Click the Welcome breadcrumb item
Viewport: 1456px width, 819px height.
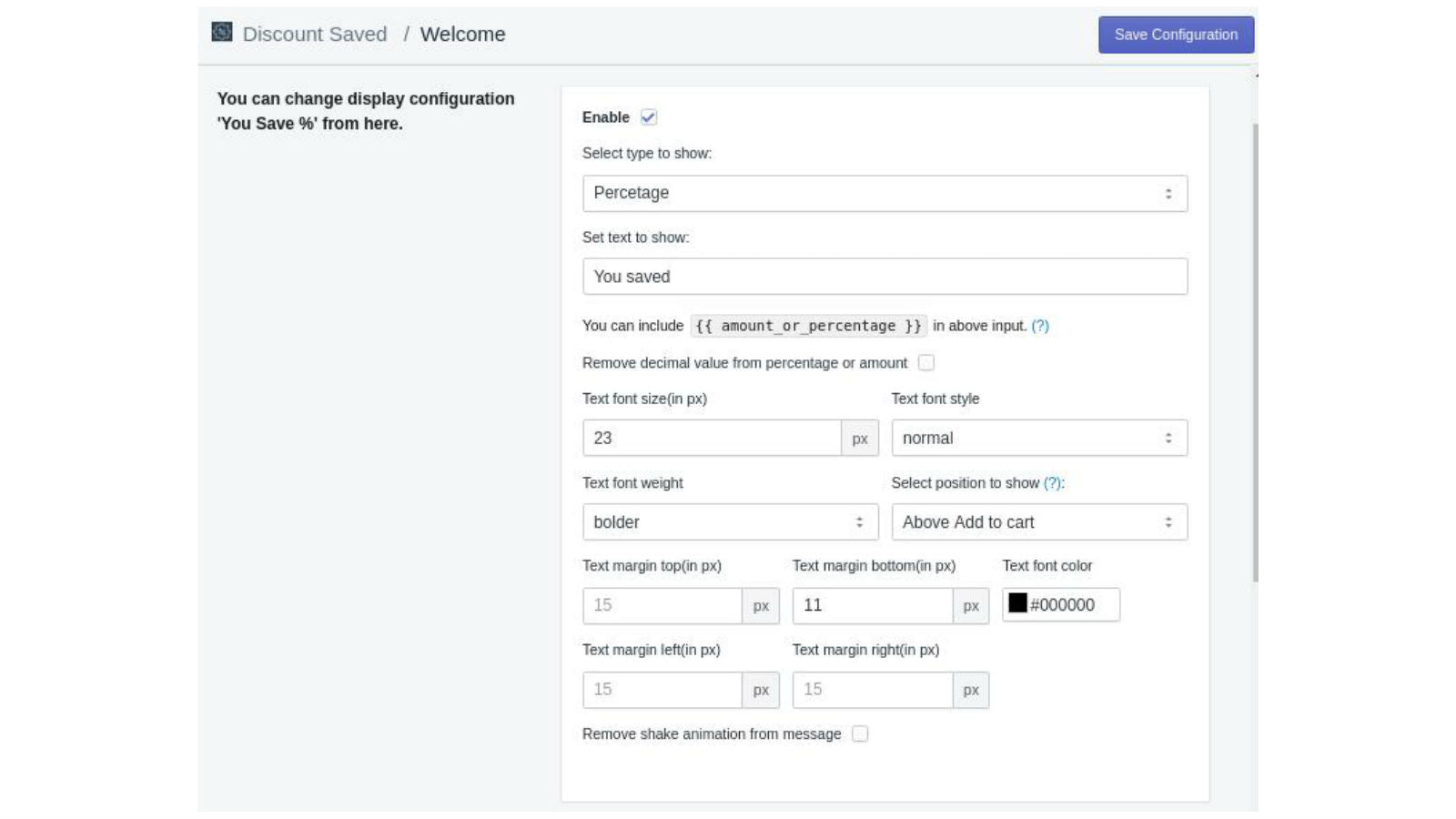[462, 34]
